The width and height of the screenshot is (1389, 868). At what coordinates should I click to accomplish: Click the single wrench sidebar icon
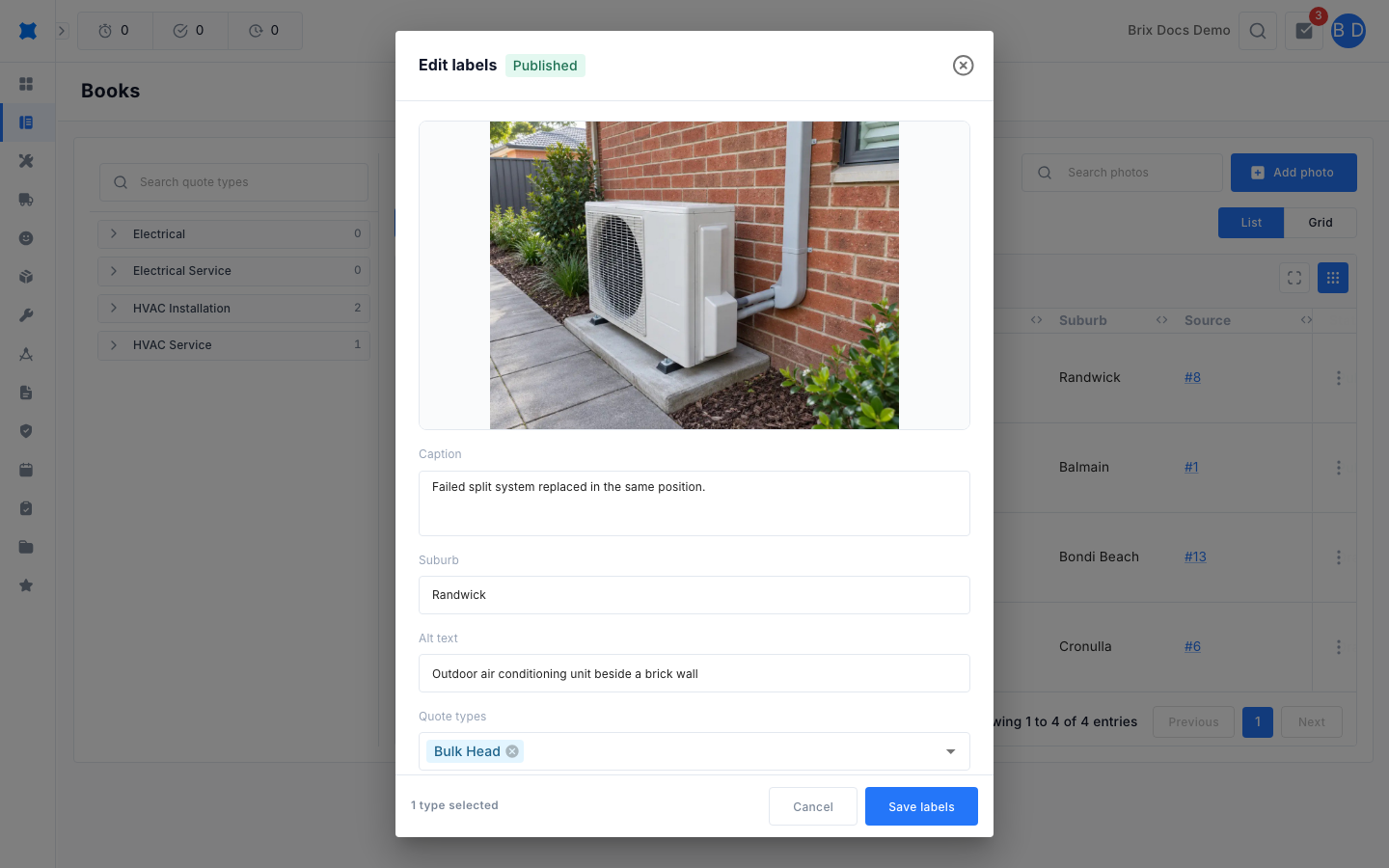[x=26, y=315]
